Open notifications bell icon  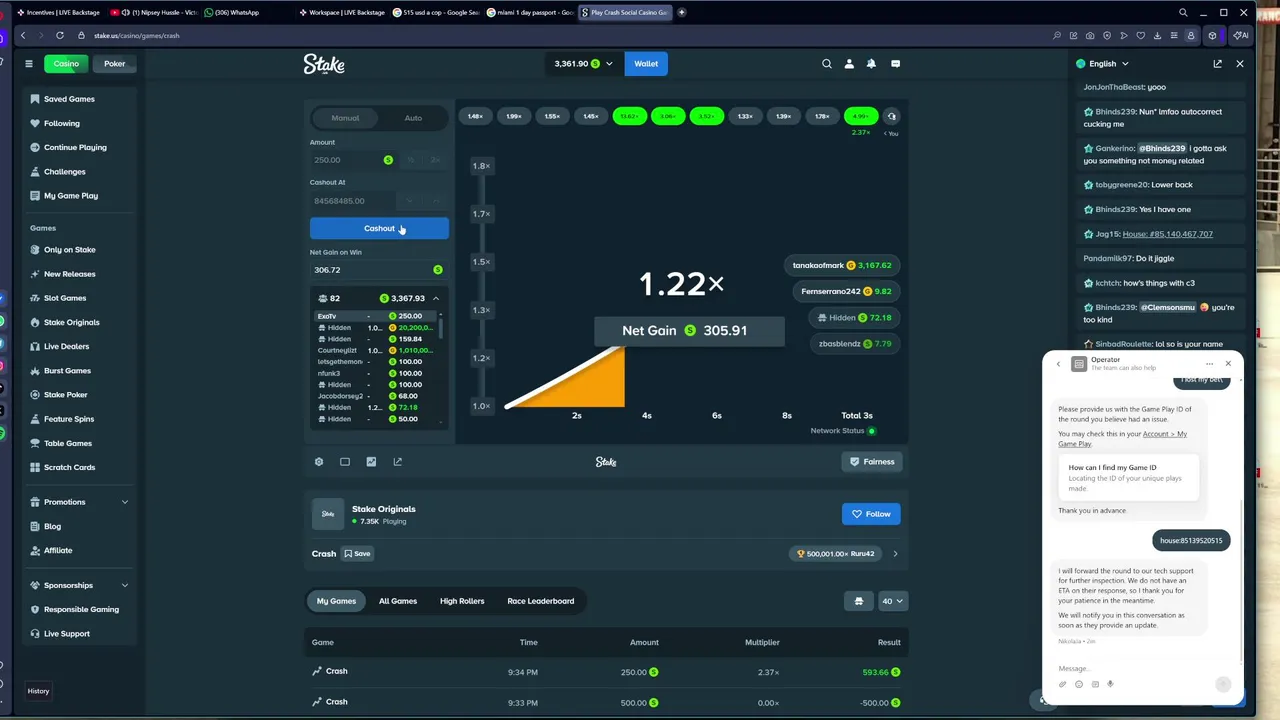tap(871, 63)
